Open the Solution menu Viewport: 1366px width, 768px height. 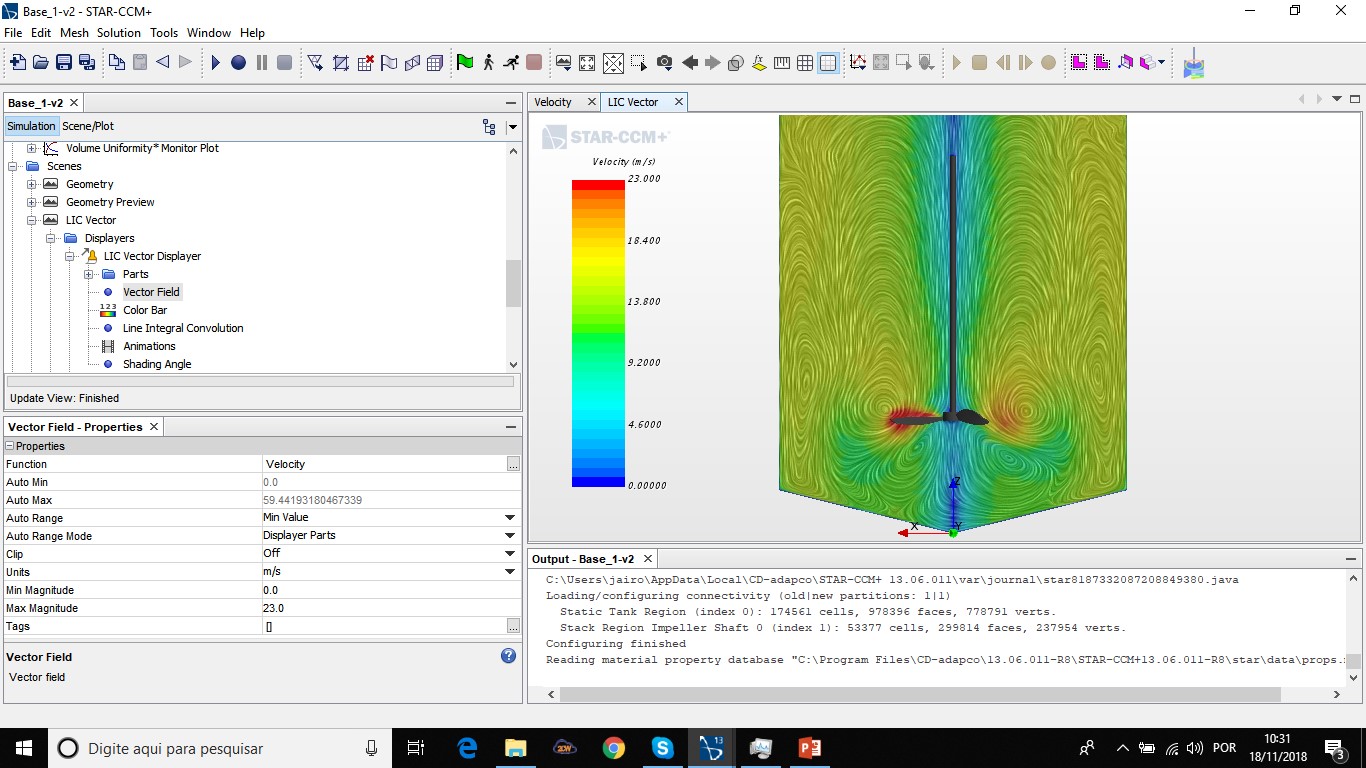click(118, 33)
